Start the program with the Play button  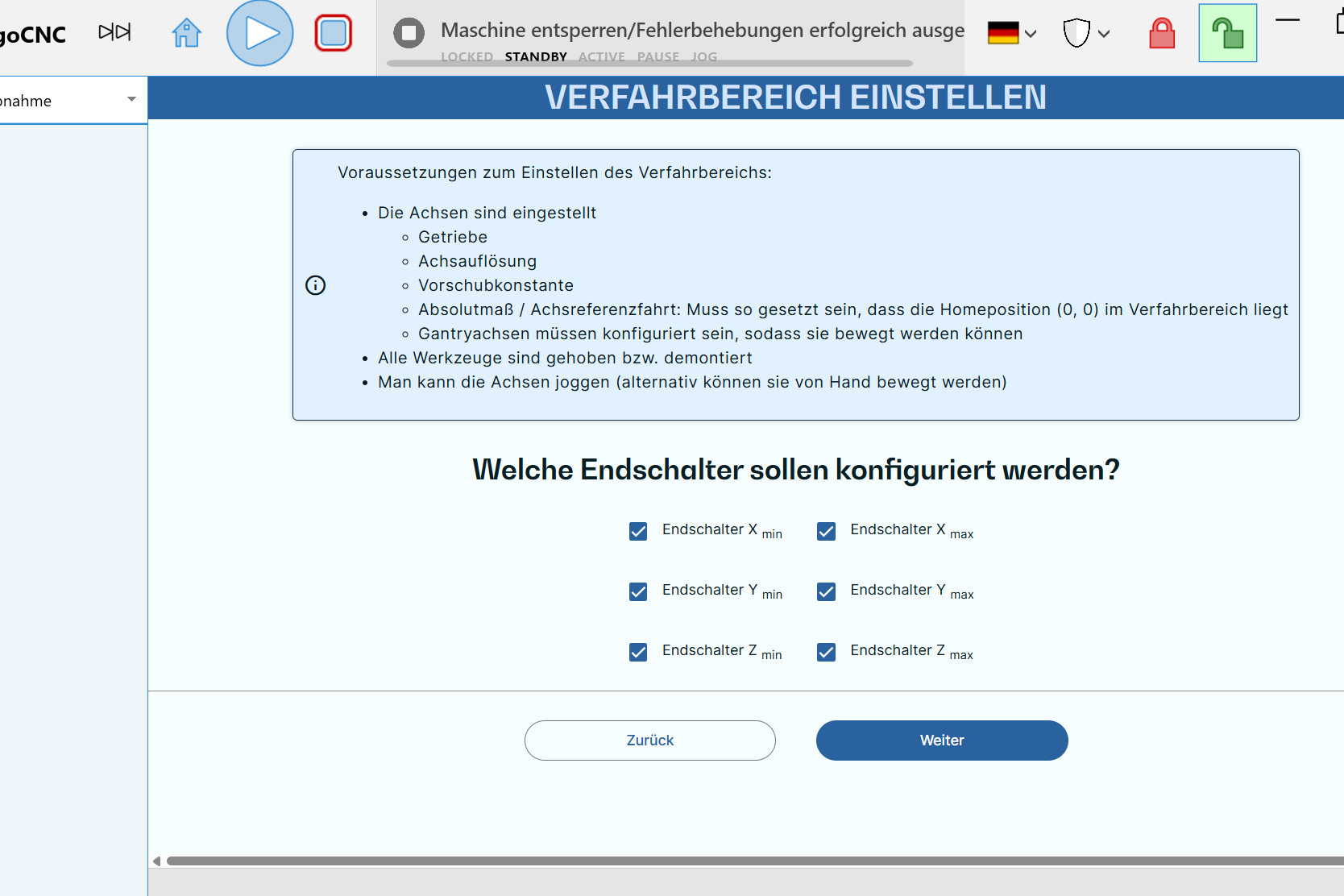[259, 33]
